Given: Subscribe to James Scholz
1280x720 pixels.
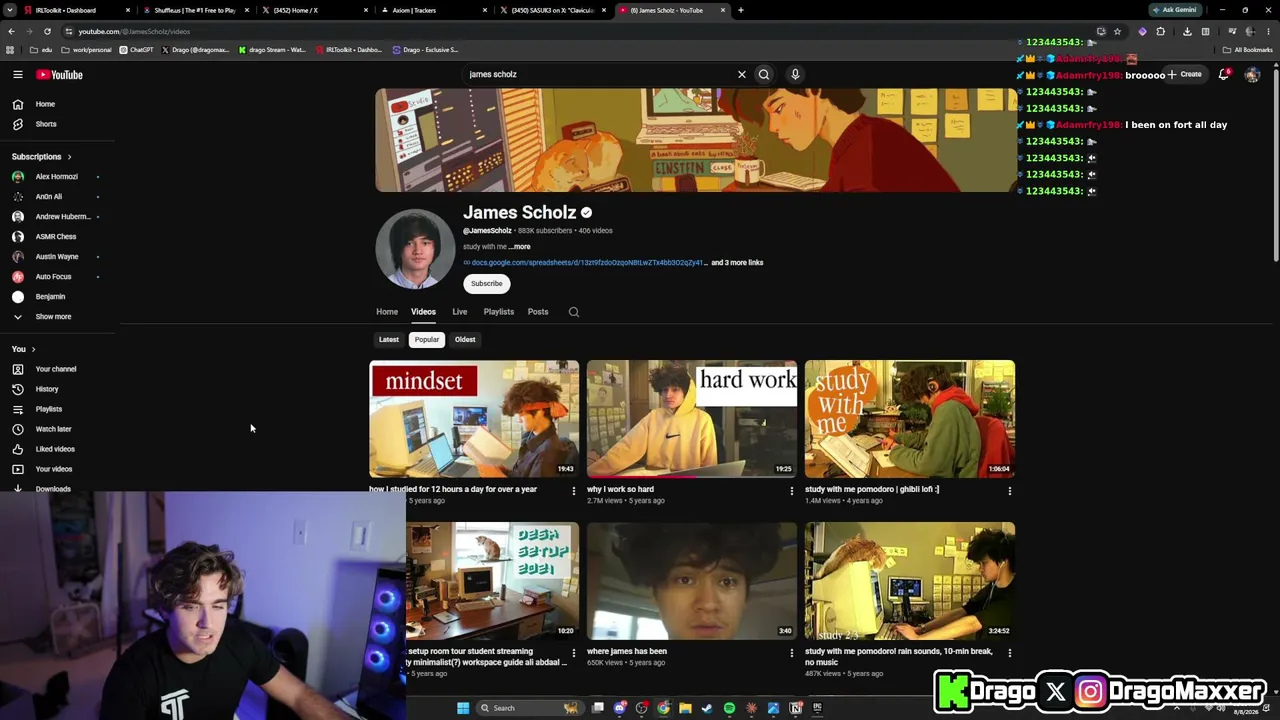Looking at the screenshot, I should point(487,284).
